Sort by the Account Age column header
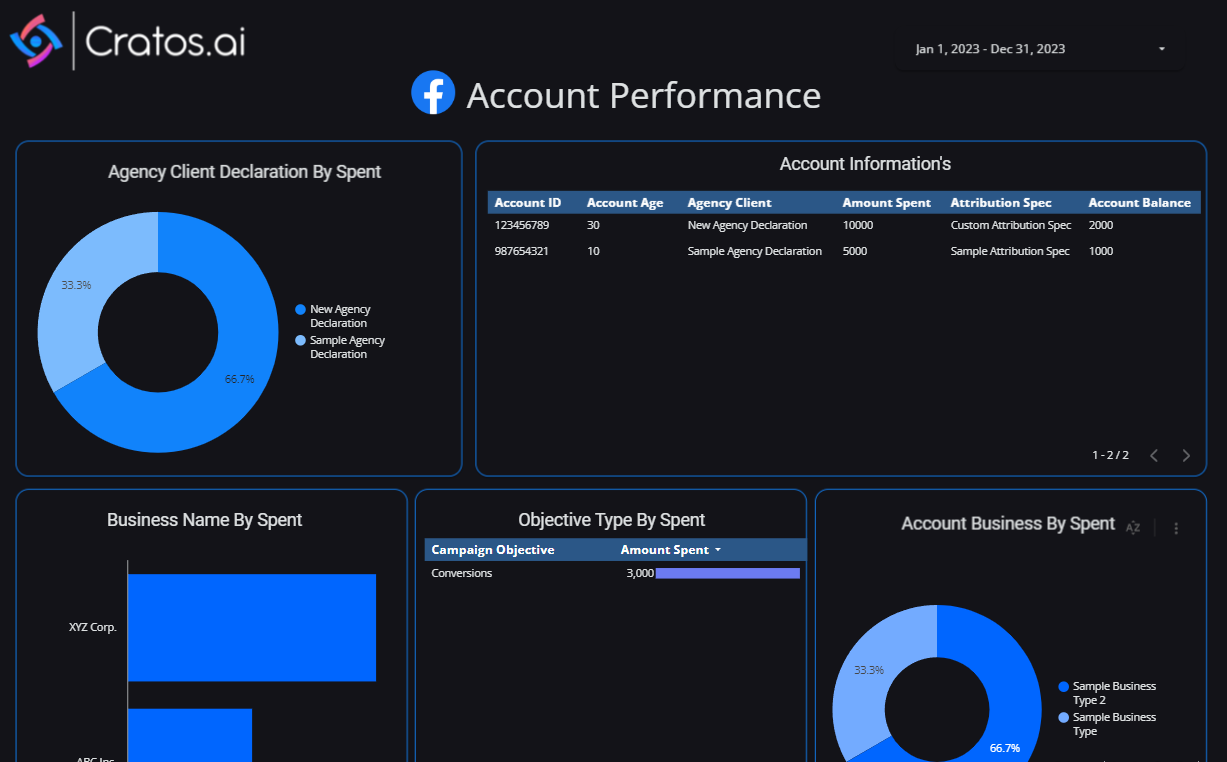 pyautogui.click(x=625, y=203)
